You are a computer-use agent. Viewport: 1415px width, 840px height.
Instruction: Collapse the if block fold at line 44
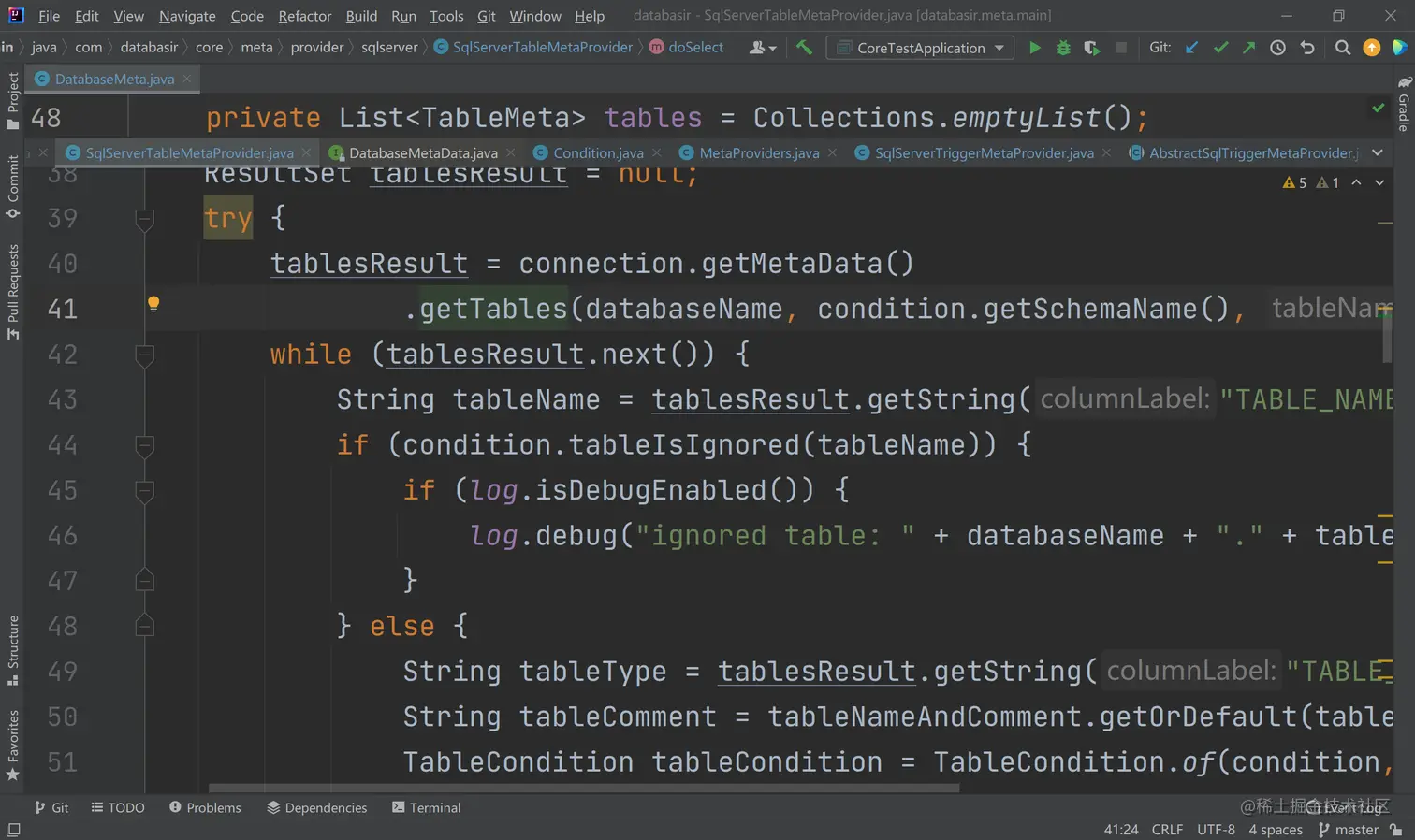pyautogui.click(x=144, y=445)
